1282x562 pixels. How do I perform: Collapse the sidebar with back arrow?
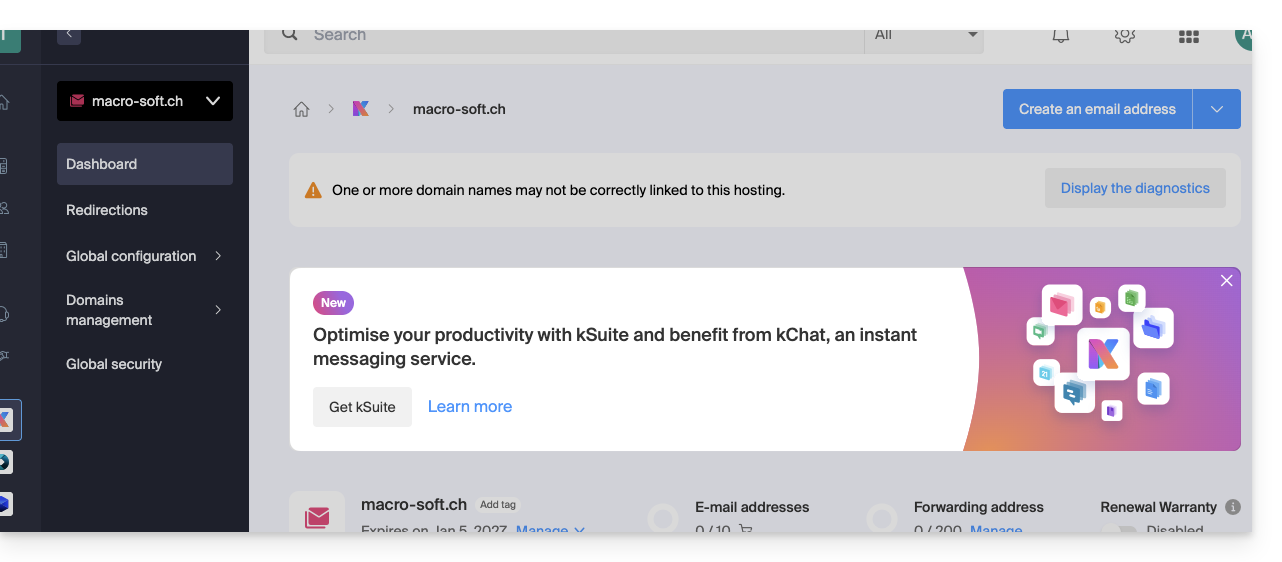pyautogui.click(x=69, y=35)
